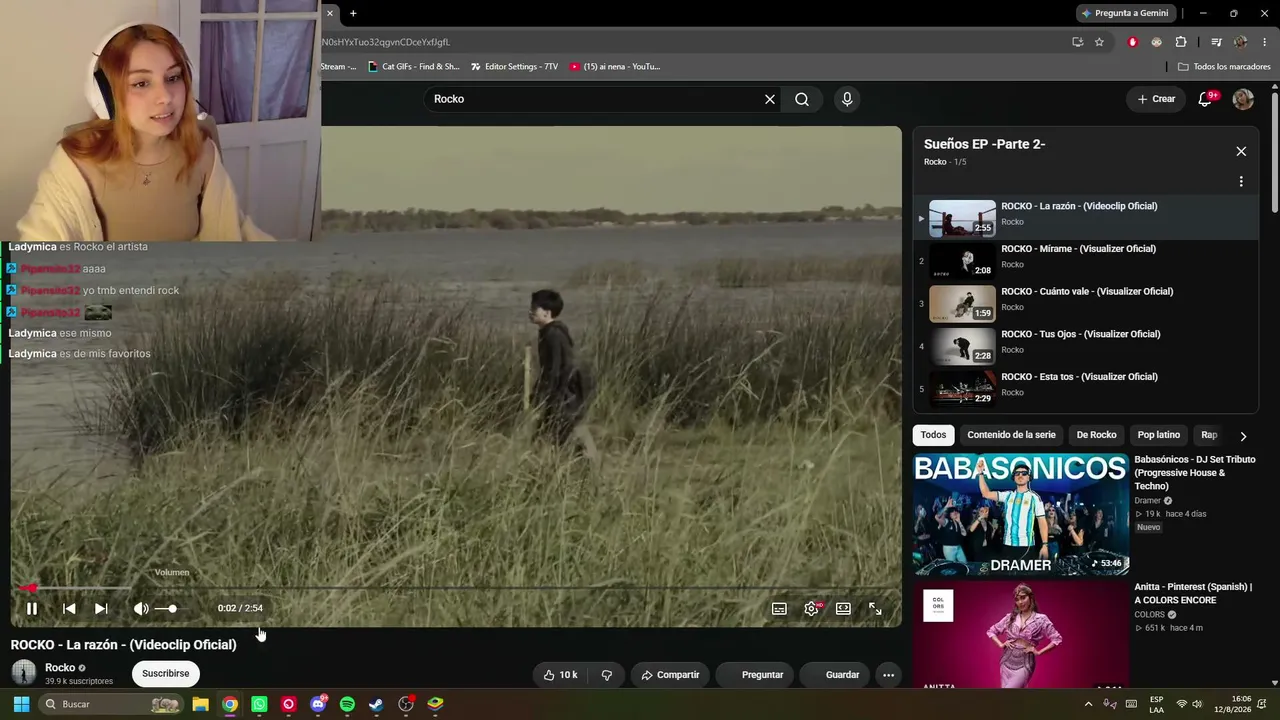The height and width of the screenshot is (720, 1280).
Task: Click the taskbar Buscar search box
Action: pos(110,704)
